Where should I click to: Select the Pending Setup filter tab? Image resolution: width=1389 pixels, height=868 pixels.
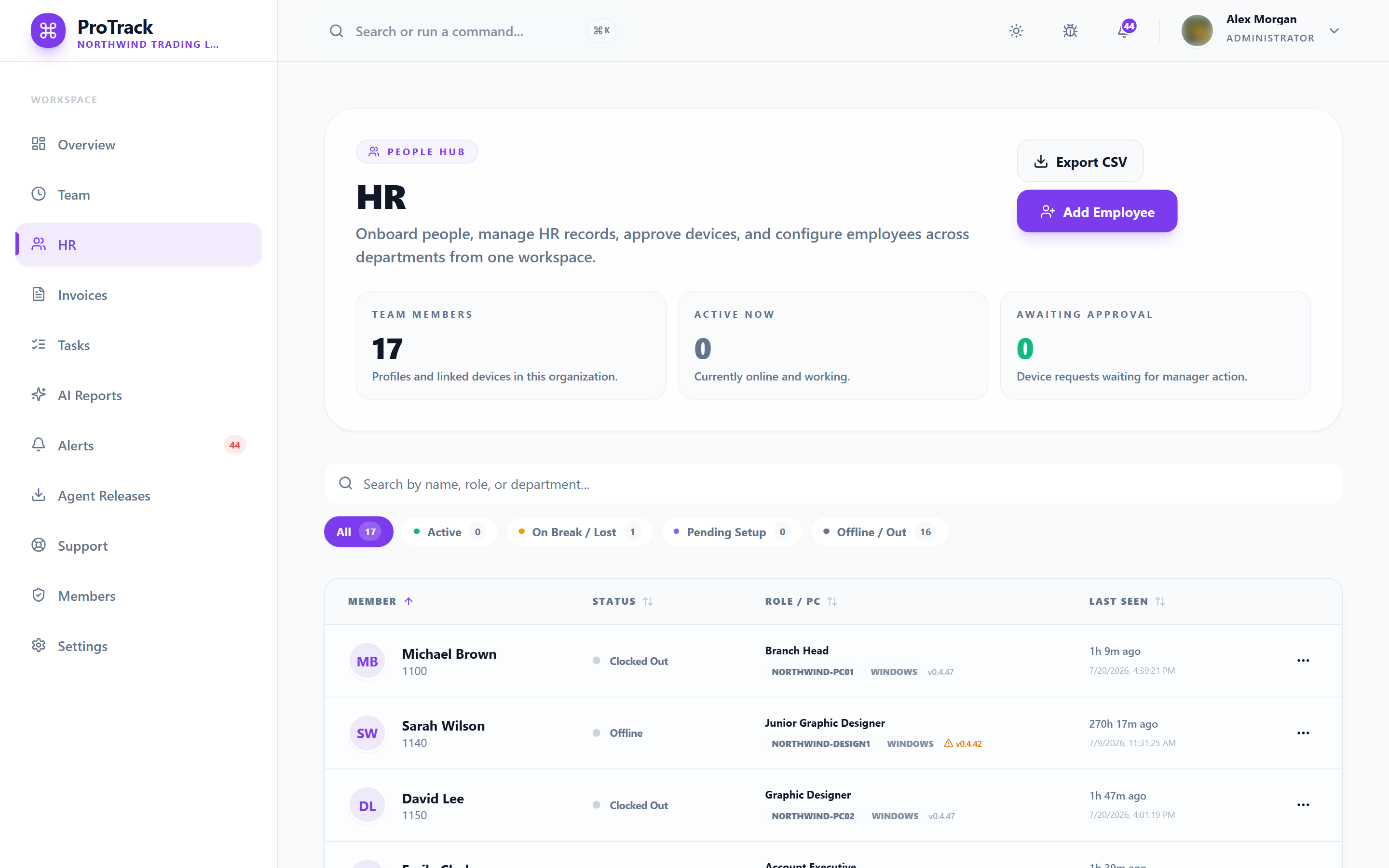(x=732, y=531)
